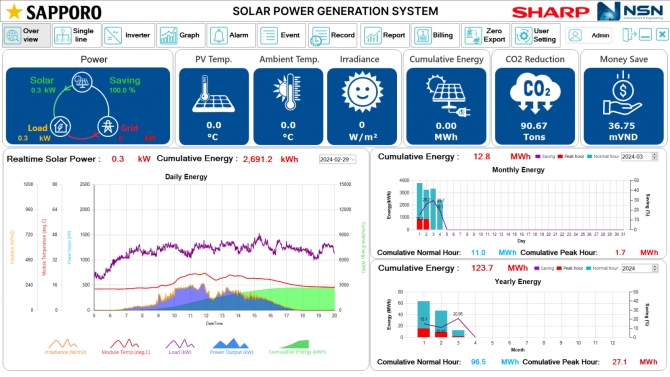Click the 90.67 Tons value
The image size is (670, 377).
pos(534,126)
